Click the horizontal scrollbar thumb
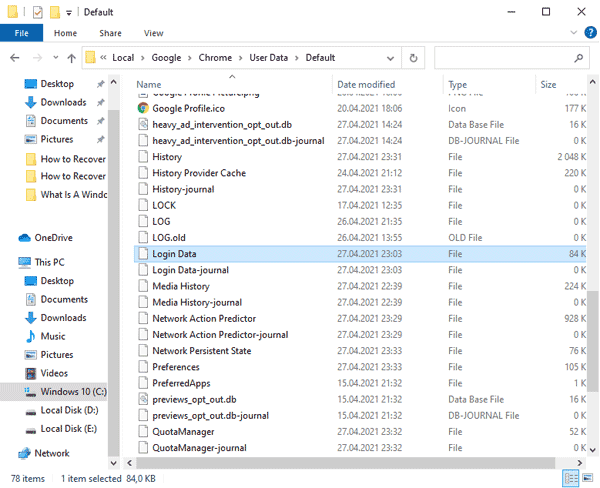The image size is (600, 488). click(x=346, y=463)
